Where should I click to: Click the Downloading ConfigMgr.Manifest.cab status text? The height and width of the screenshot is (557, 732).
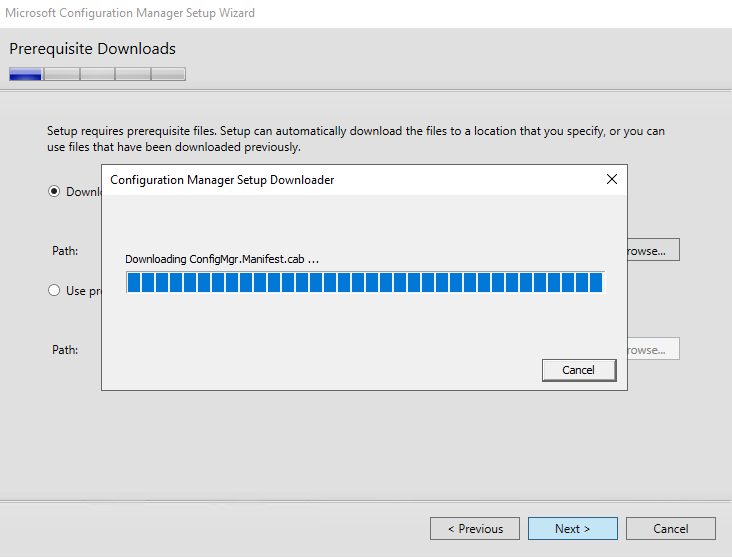coord(222,259)
